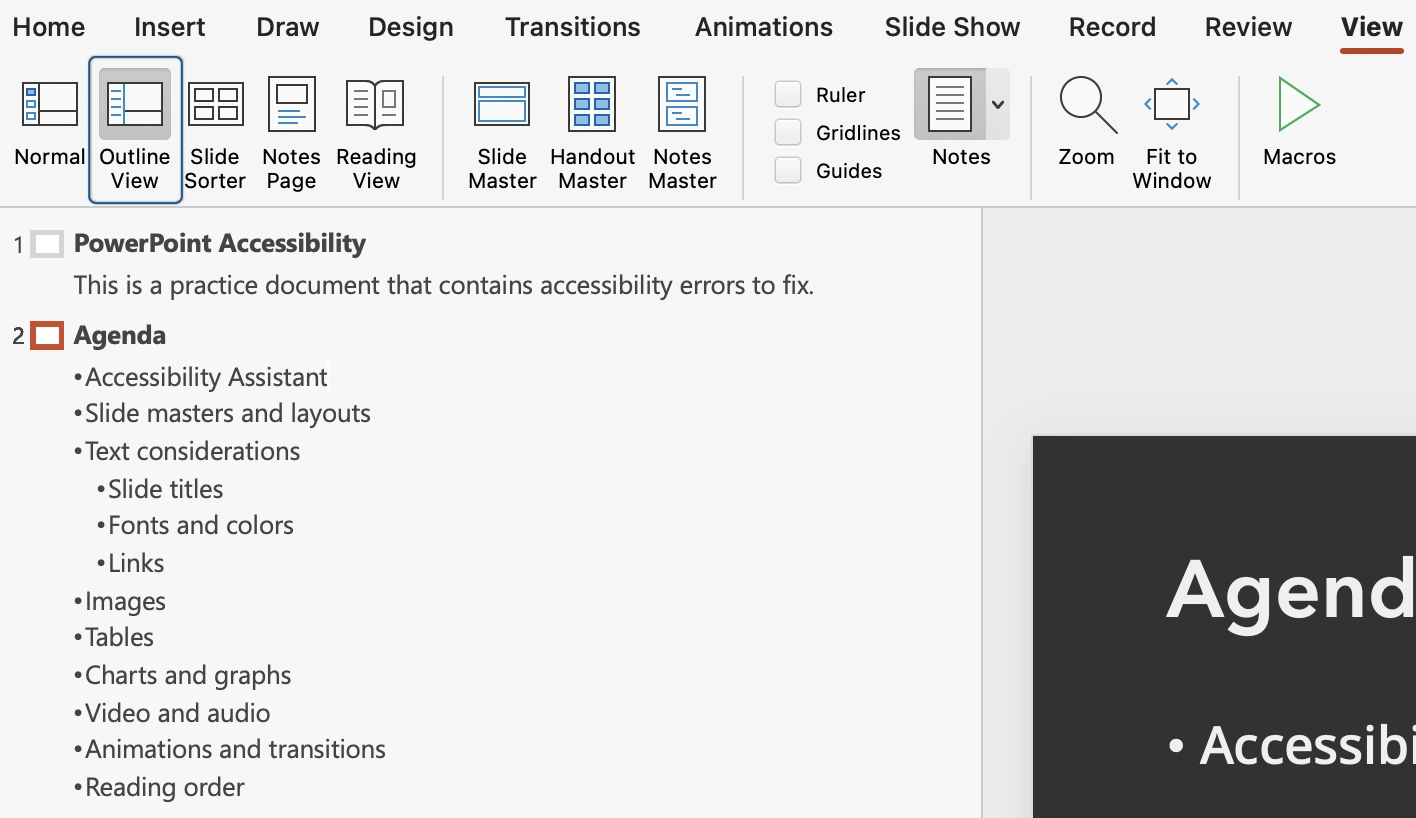Select the View tab
The image size is (1416, 818).
point(1372,27)
